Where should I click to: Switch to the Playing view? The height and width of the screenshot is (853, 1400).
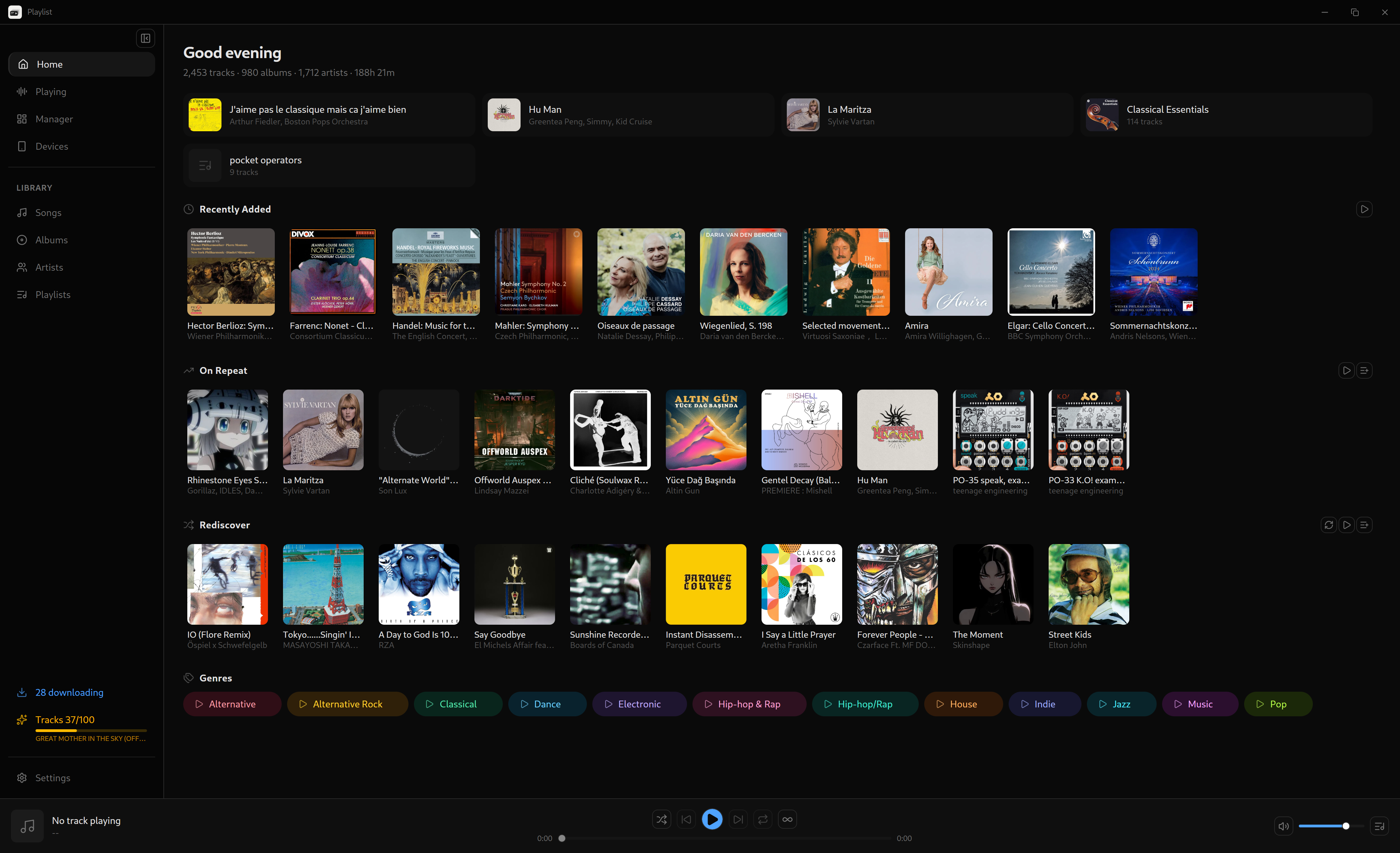(x=51, y=92)
